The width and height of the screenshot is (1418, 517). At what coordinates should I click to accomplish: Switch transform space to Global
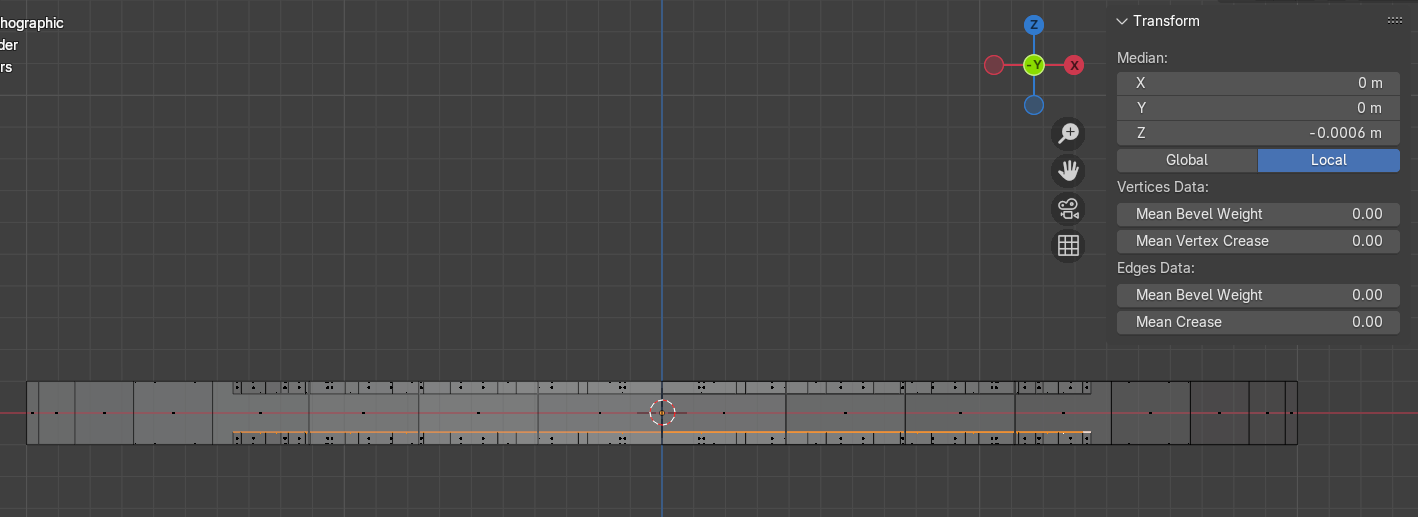pyautogui.click(x=1186, y=160)
